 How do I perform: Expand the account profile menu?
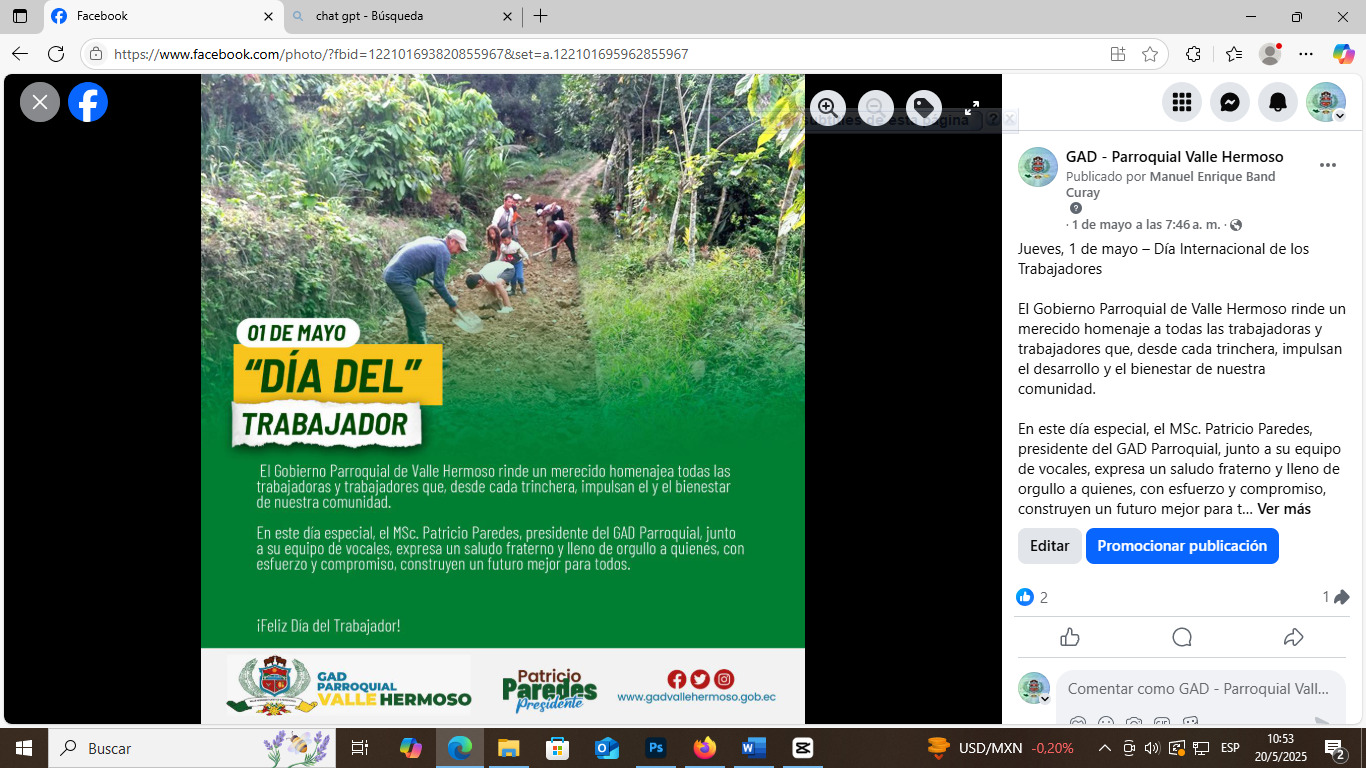1326,102
